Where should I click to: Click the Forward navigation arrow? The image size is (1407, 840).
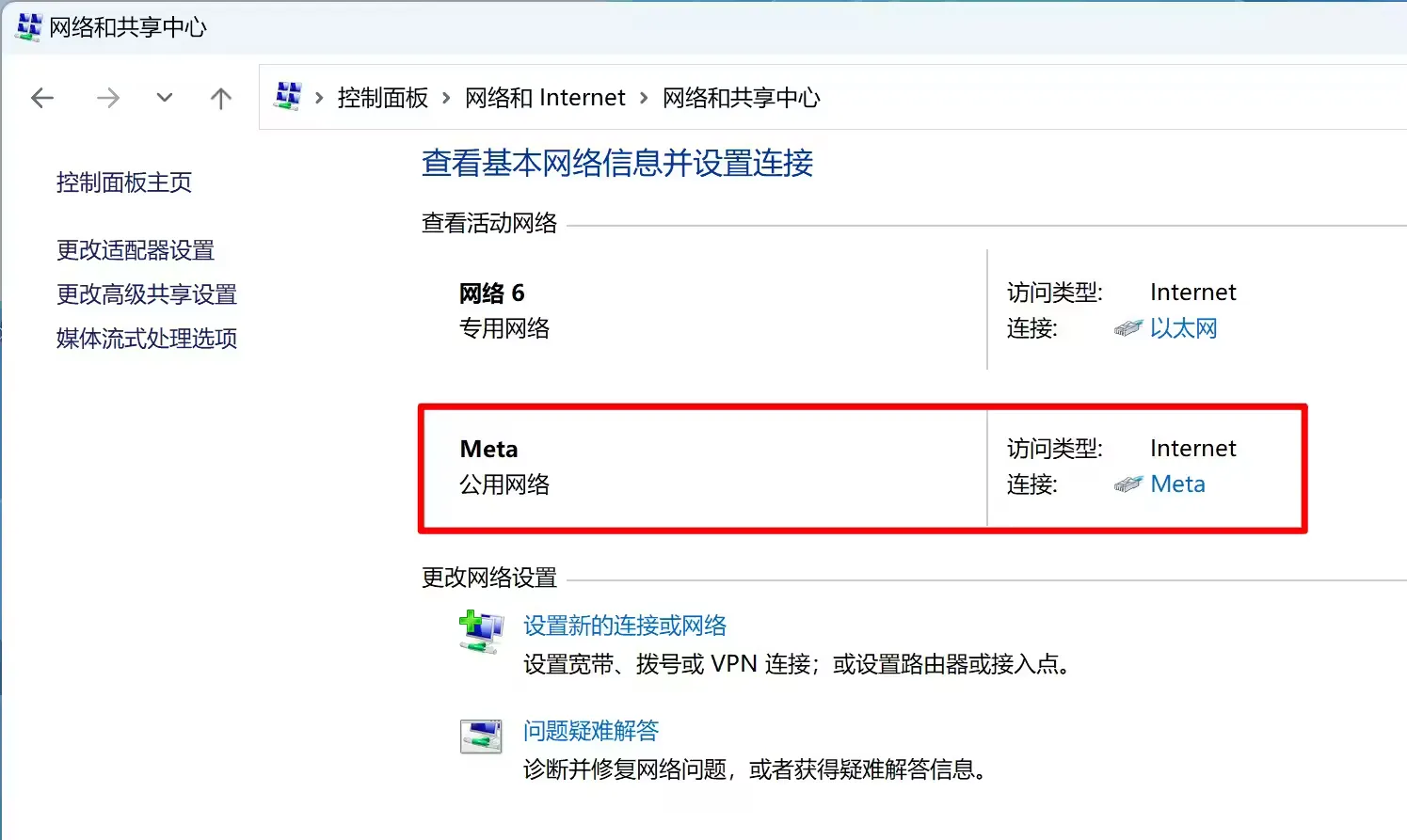point(108,98)
